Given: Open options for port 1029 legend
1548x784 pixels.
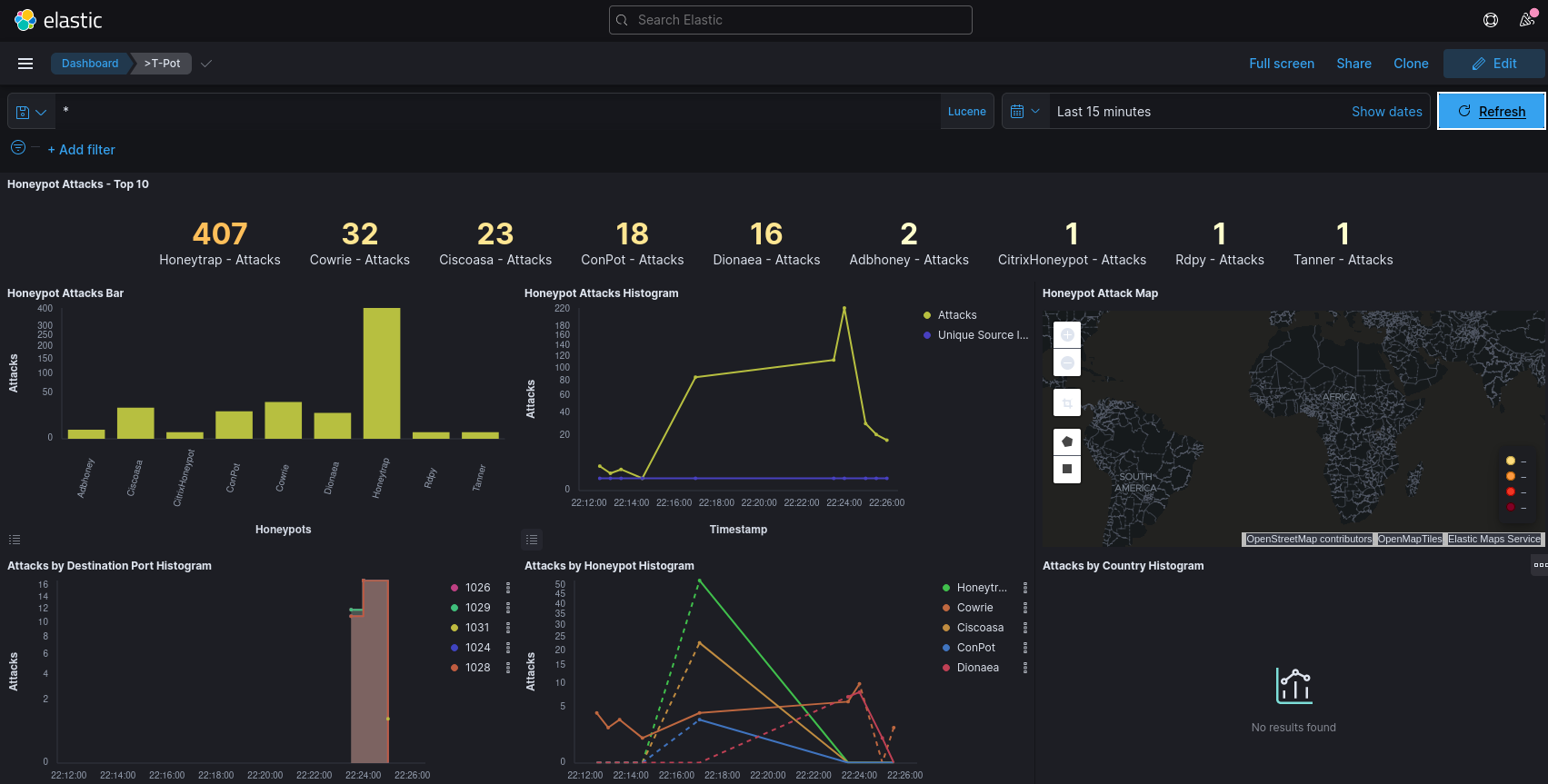Looking at the screenshot, I should click(x=508, y=608).
